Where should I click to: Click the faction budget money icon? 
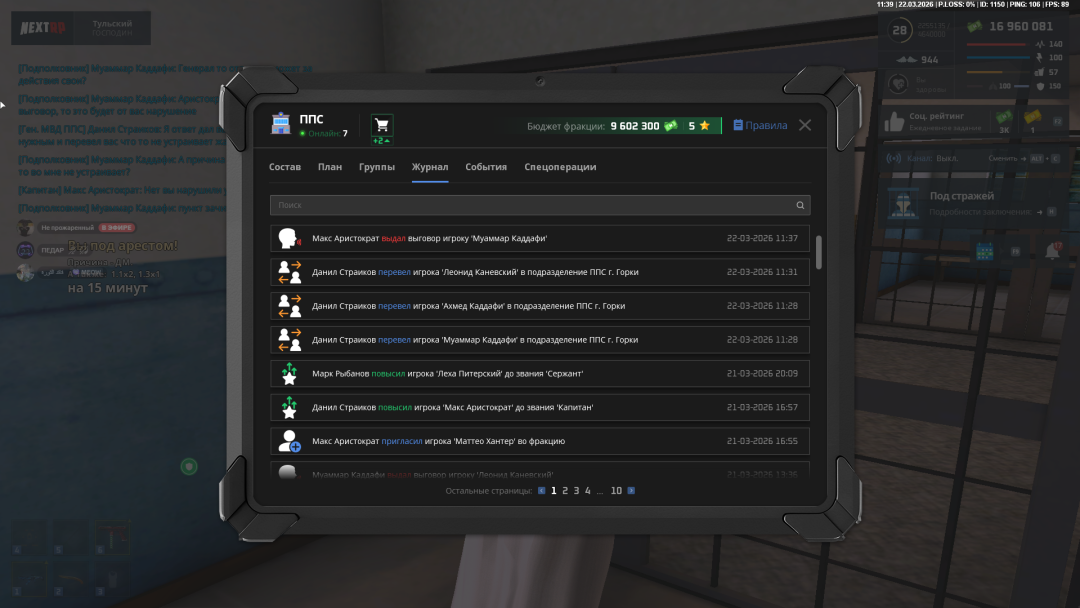coord(670,126)
